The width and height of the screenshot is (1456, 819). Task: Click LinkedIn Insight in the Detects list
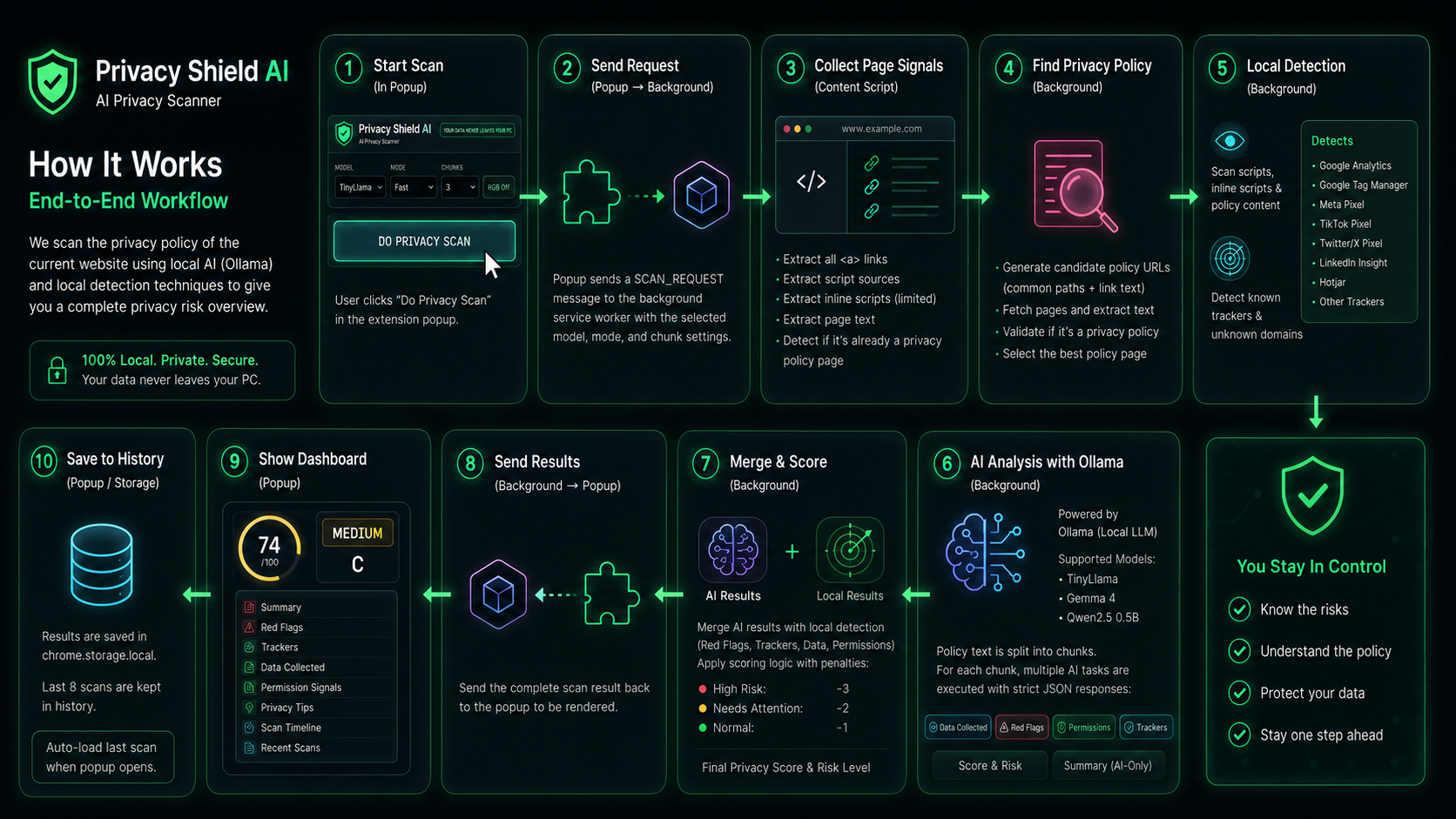coord(1352,263)
